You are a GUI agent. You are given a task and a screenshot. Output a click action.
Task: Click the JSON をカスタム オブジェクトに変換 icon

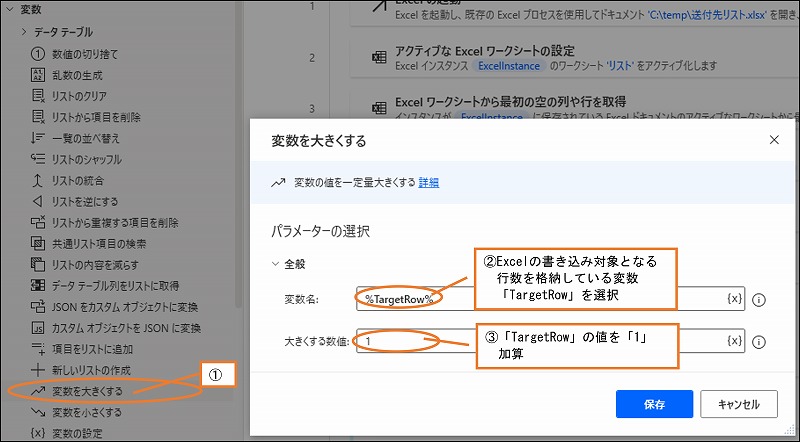point(38,307)
